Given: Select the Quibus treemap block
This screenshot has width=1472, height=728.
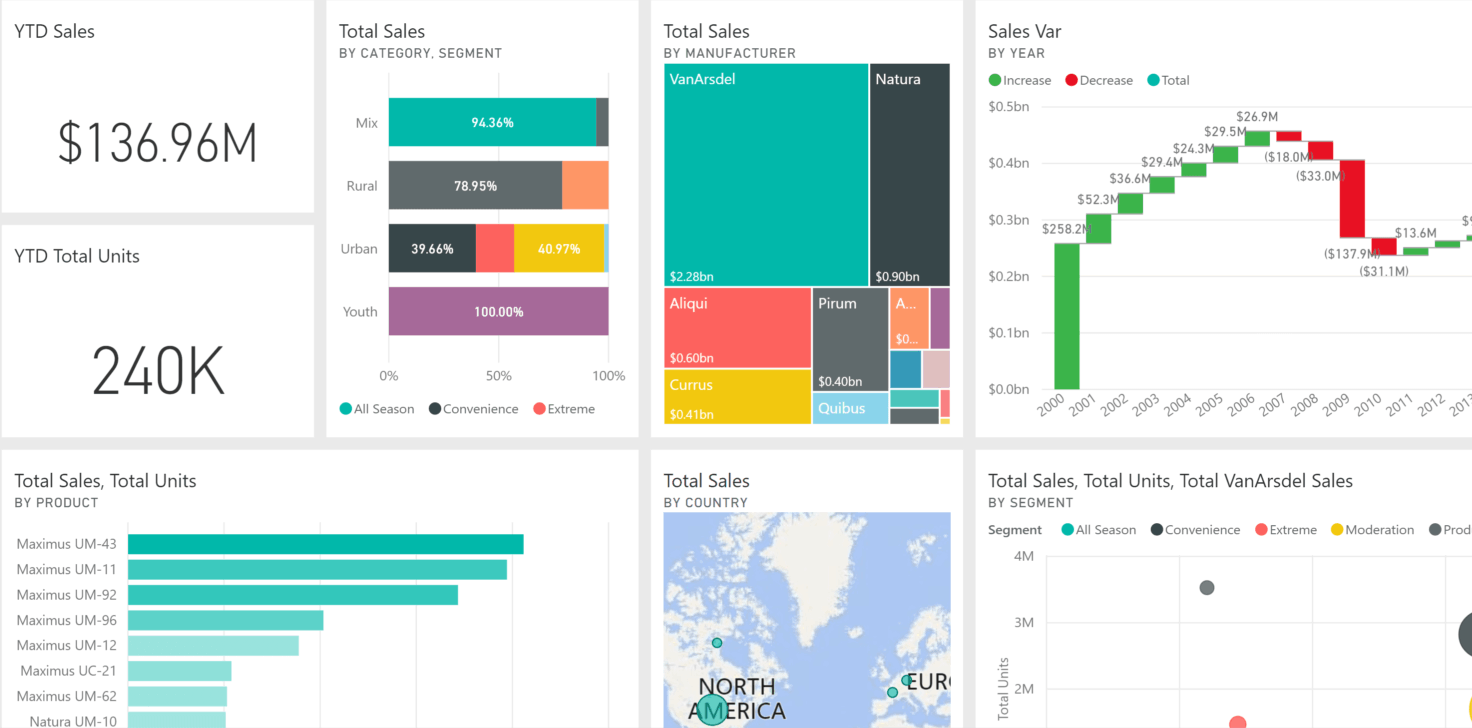Looking at the screenshot, I should [x=850, y=408].
